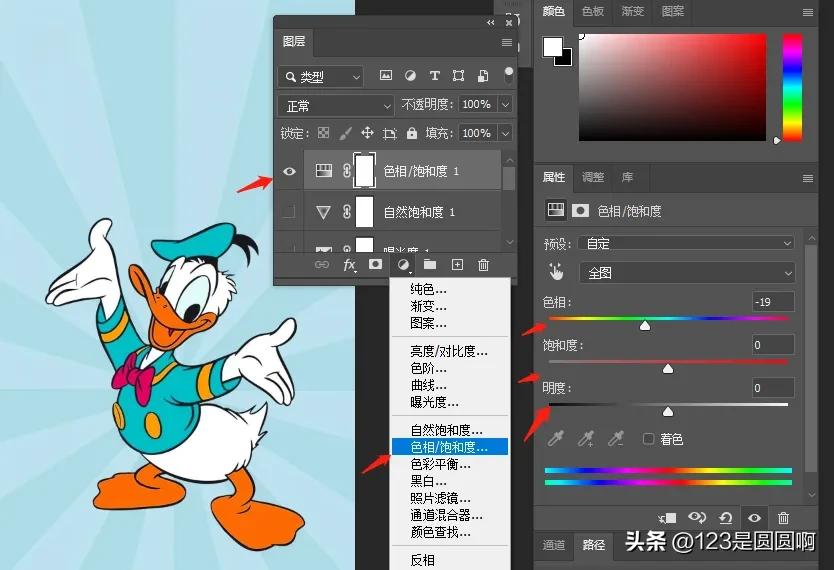Screen dimensions: 834x570
Task: Switch to the 色板 tab
Action: click(593, 11)
